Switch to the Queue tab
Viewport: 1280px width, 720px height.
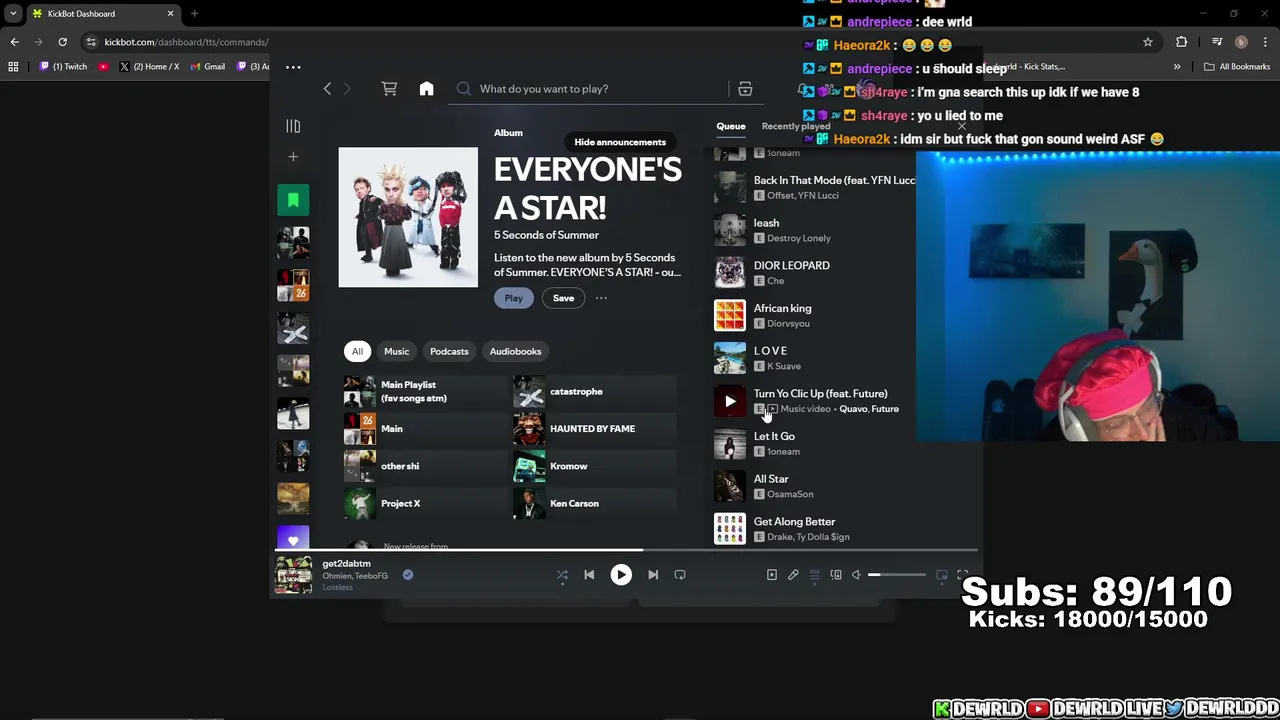[730, 126]
